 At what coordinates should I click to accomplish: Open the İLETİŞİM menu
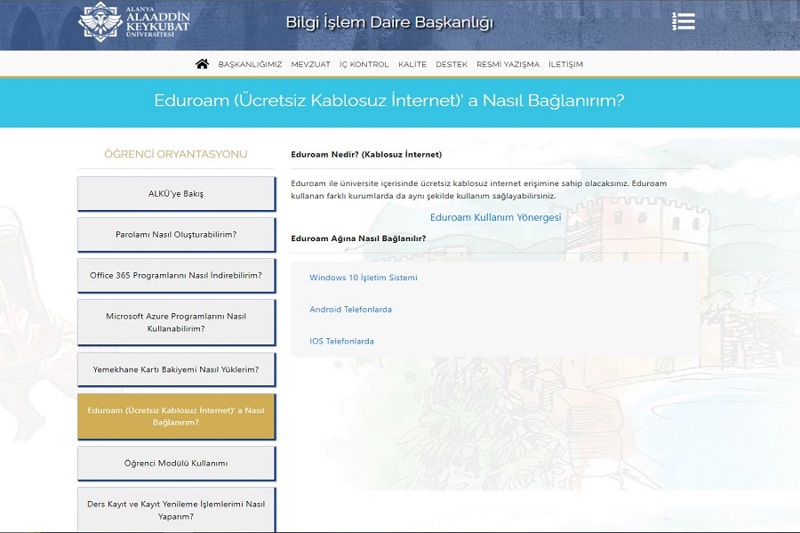coord(566,64)
